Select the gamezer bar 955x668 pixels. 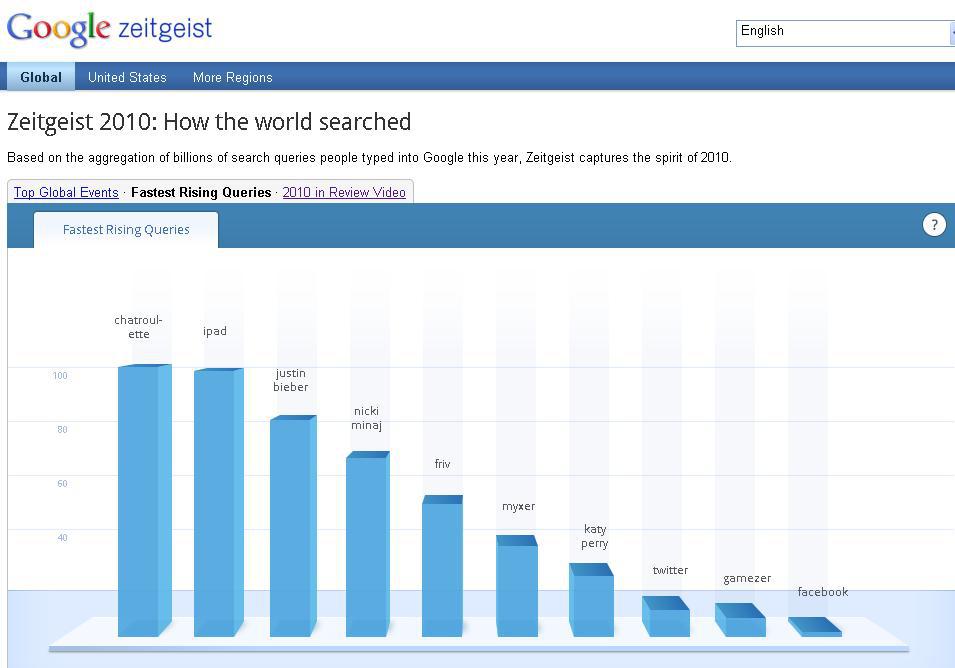[x=741, y=622]
